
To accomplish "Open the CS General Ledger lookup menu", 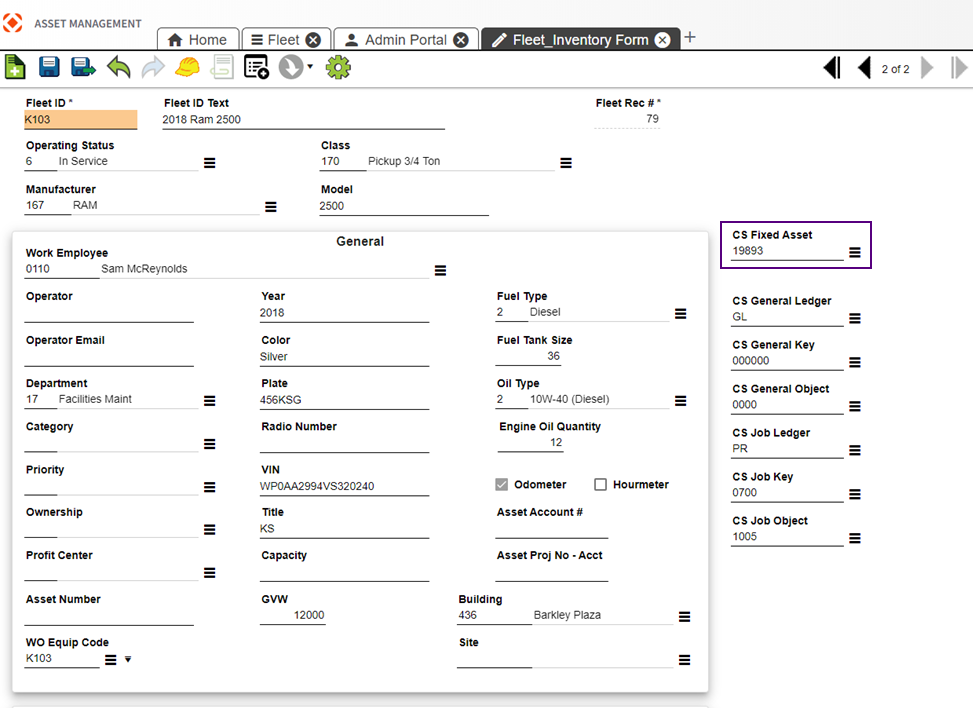I will click(855, 318).
